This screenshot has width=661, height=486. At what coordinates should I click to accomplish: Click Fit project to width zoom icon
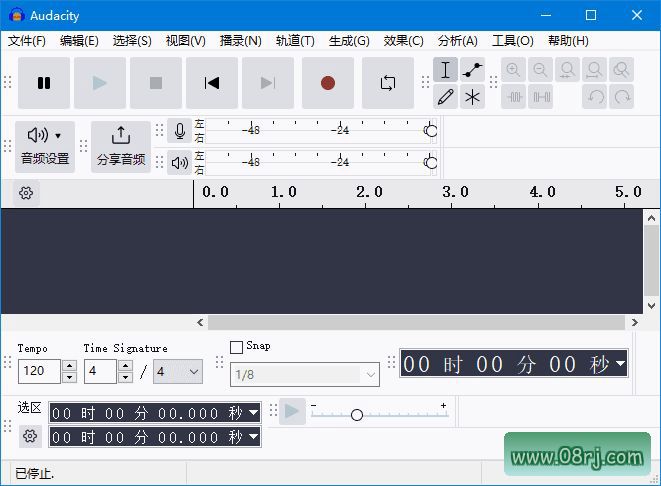594,70
